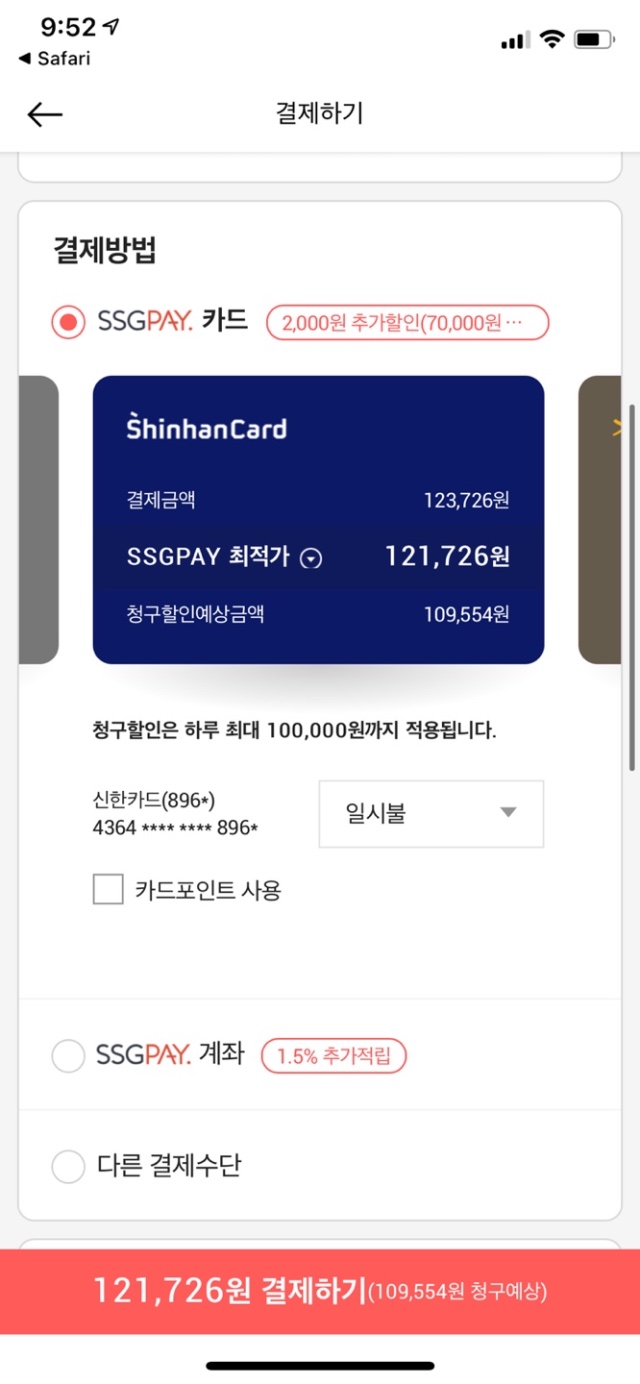Tap the 청구할인예상금액 row on the card
The image size is (640, 1384).
(x=318, y=614)
